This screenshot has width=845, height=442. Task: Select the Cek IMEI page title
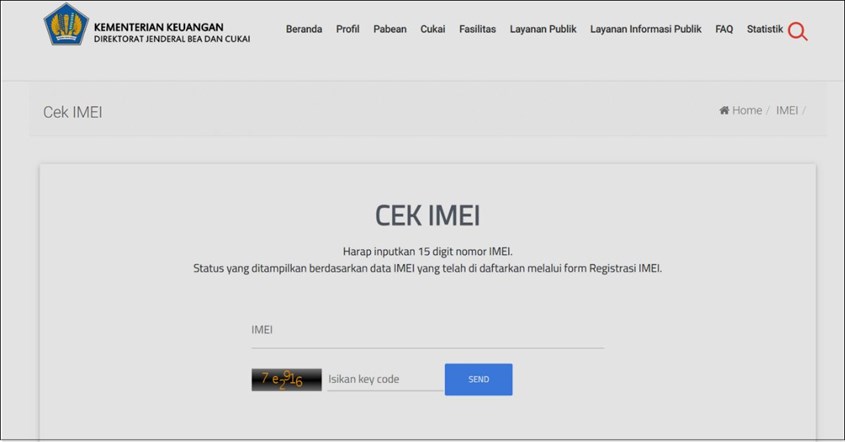[73, 112]
